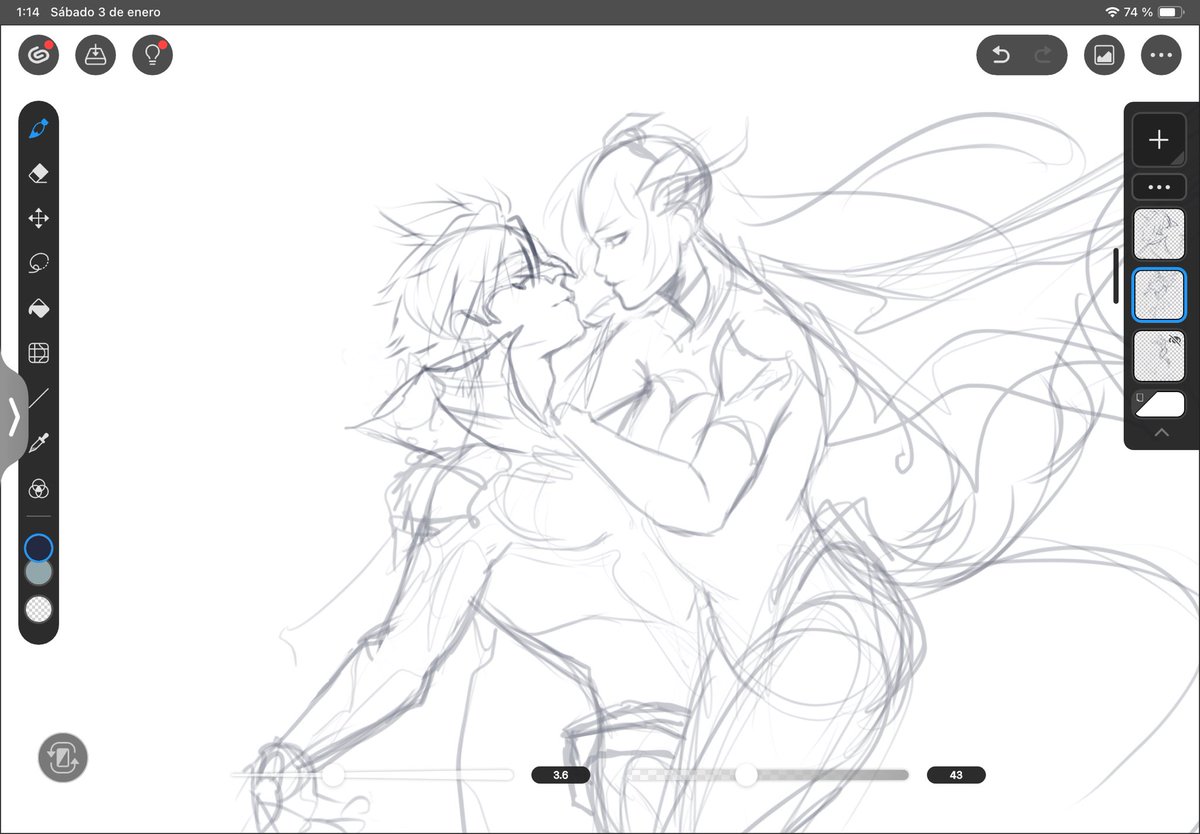This screenshot has width=1200, height=834.
Task: Open the layer options ellipsis menu
Action: [x=1159, y=186]
